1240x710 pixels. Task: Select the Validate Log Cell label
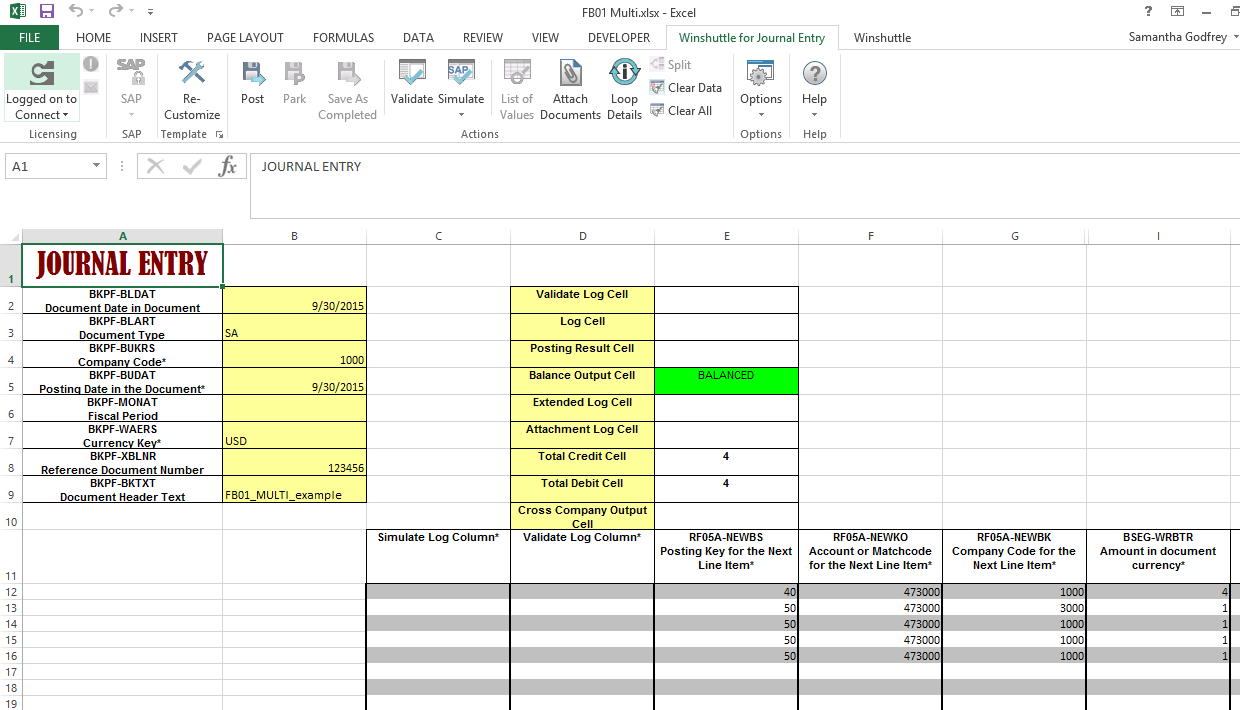pyautogui.click(x=582, y=300)
